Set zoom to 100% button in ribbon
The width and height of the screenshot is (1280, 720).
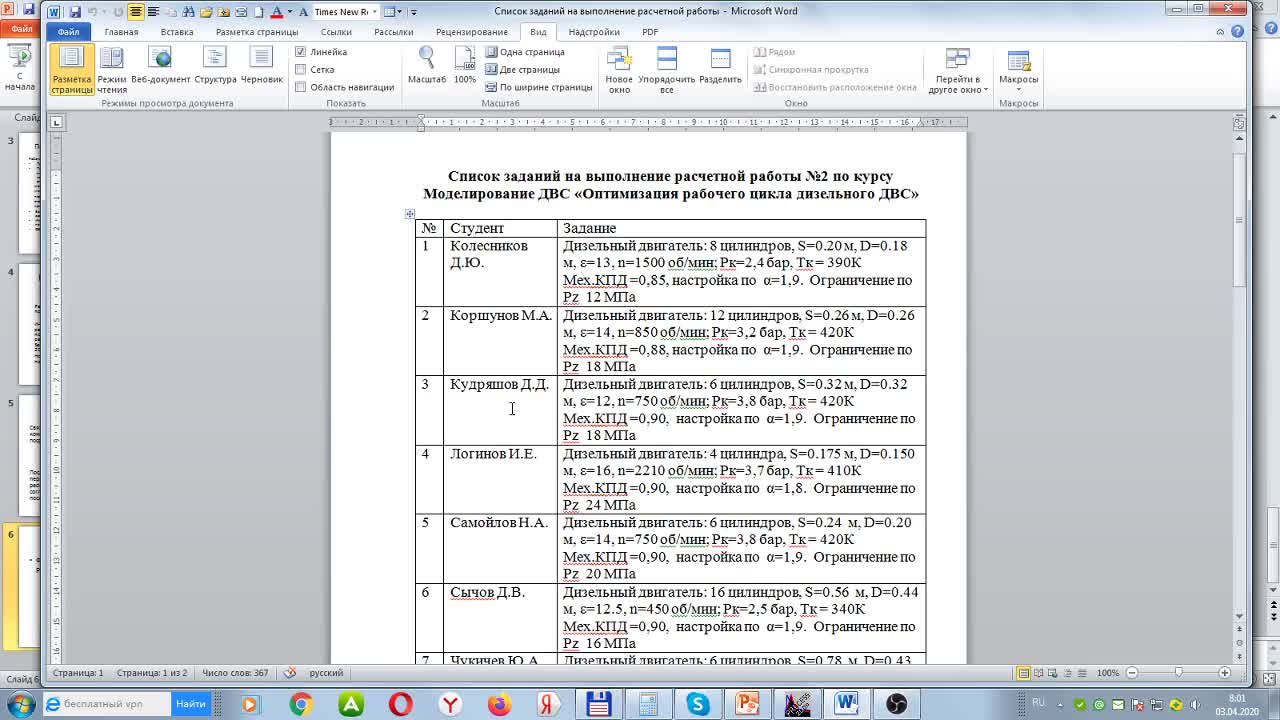pos(465,66)
